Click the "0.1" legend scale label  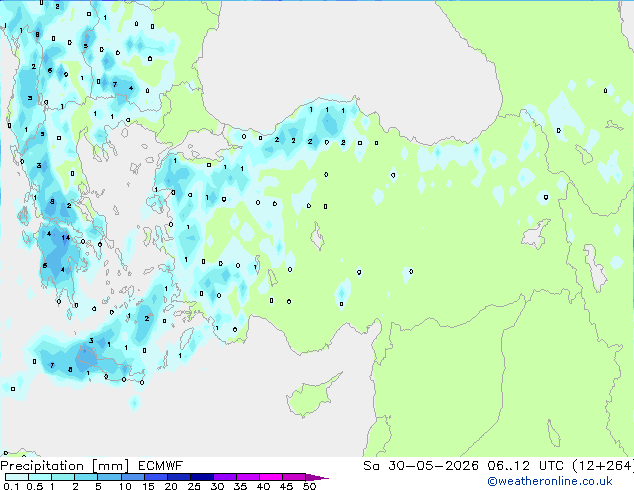(11, 486)
